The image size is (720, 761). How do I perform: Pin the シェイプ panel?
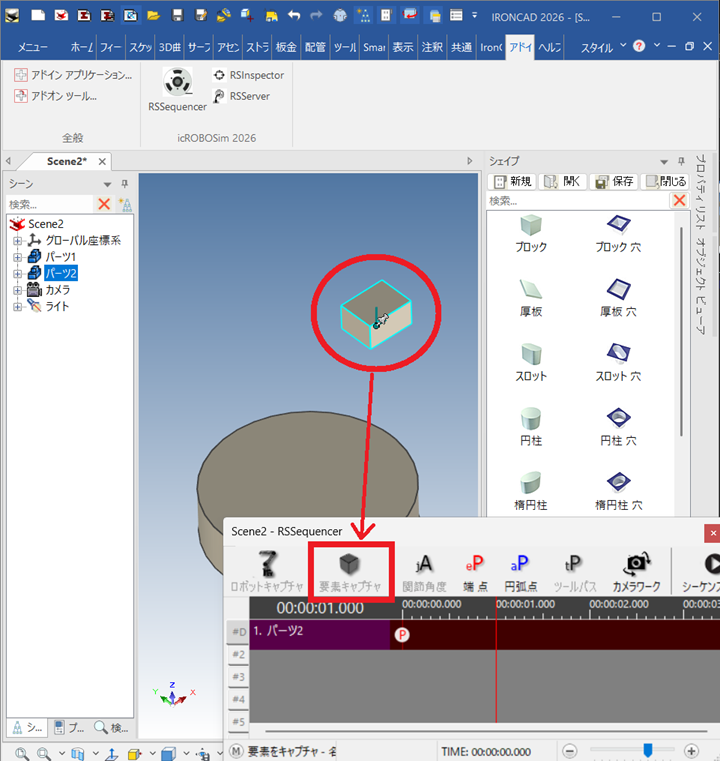click(681, 161)
